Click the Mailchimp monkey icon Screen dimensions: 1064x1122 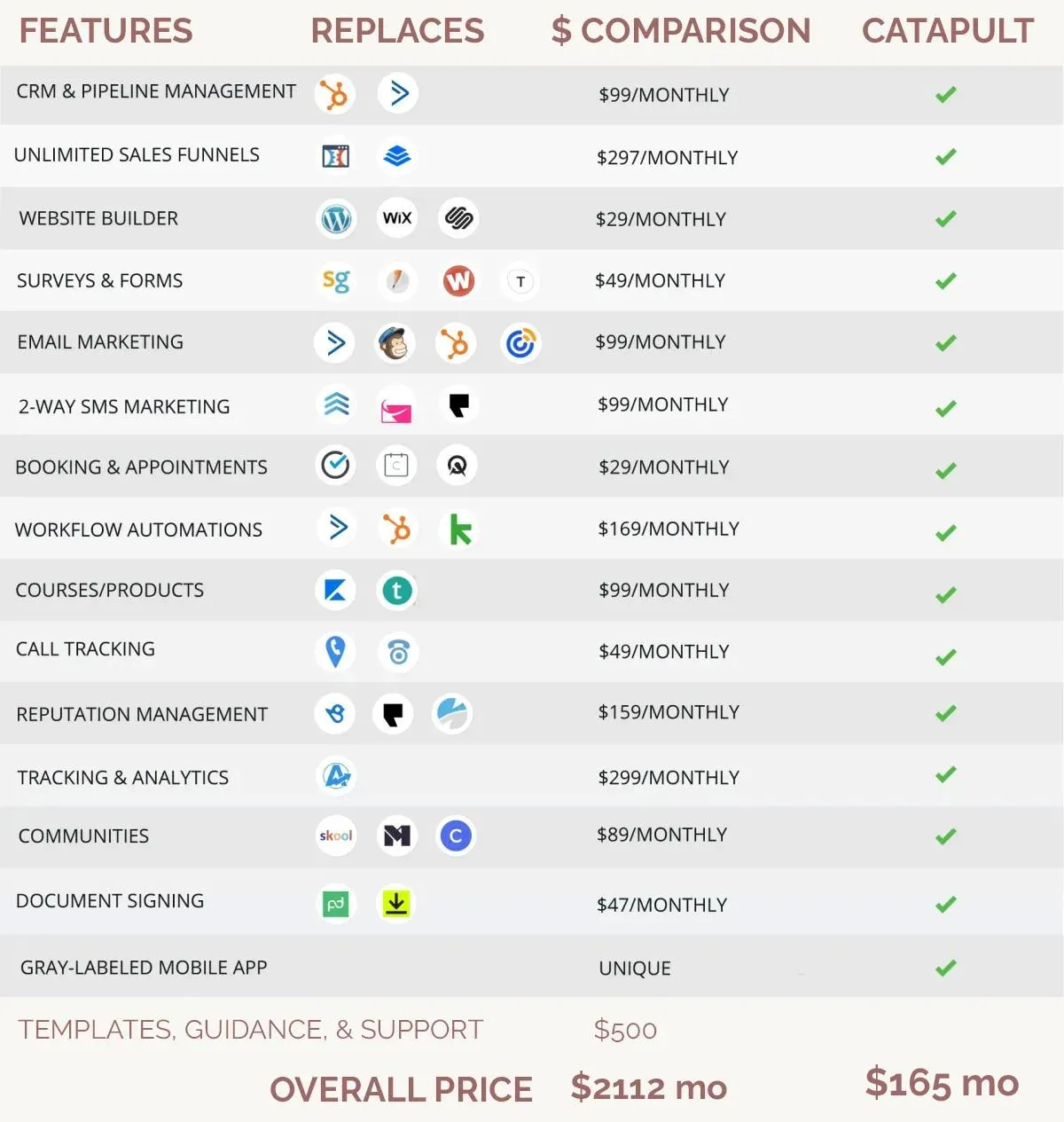coord(395,343)
